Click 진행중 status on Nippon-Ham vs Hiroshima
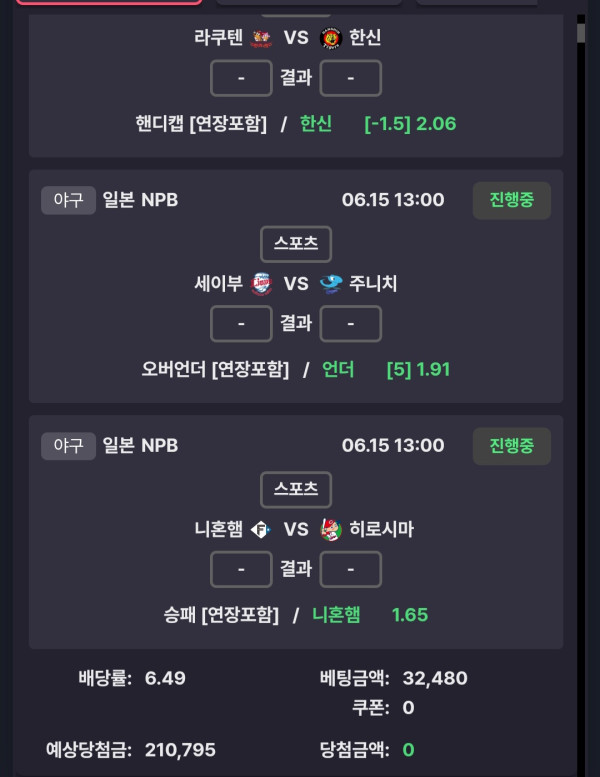 pyautogui.click(x=512, y=445)
